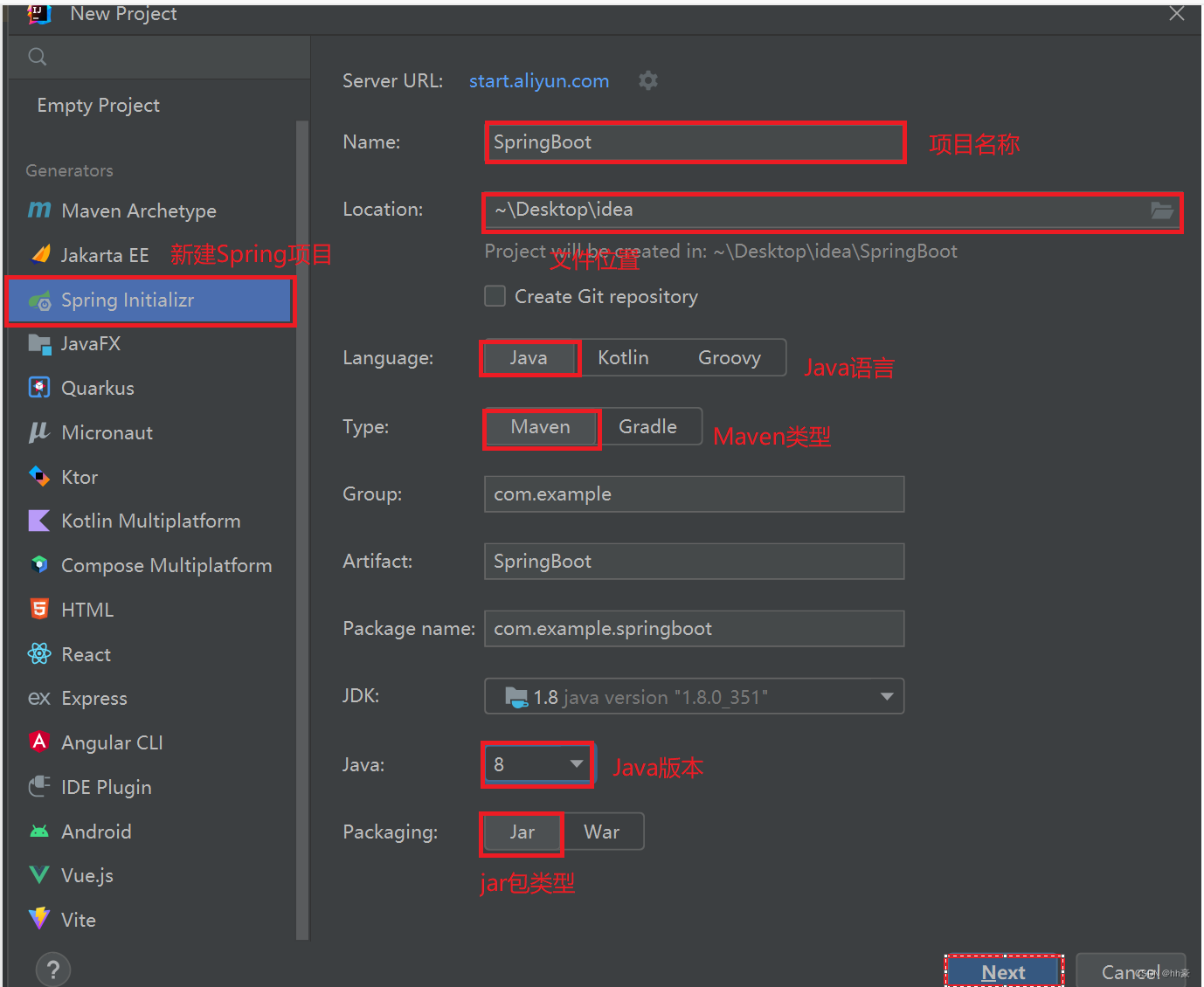Click the project Name field
1204x987 pixels.
point(695,142)
